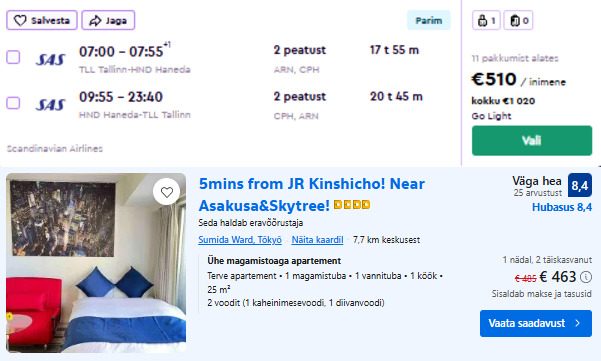Click the heart icon on Salvesta button
Image resolution: width=601 pixels, height=361 pixels.
click(20, 20)
